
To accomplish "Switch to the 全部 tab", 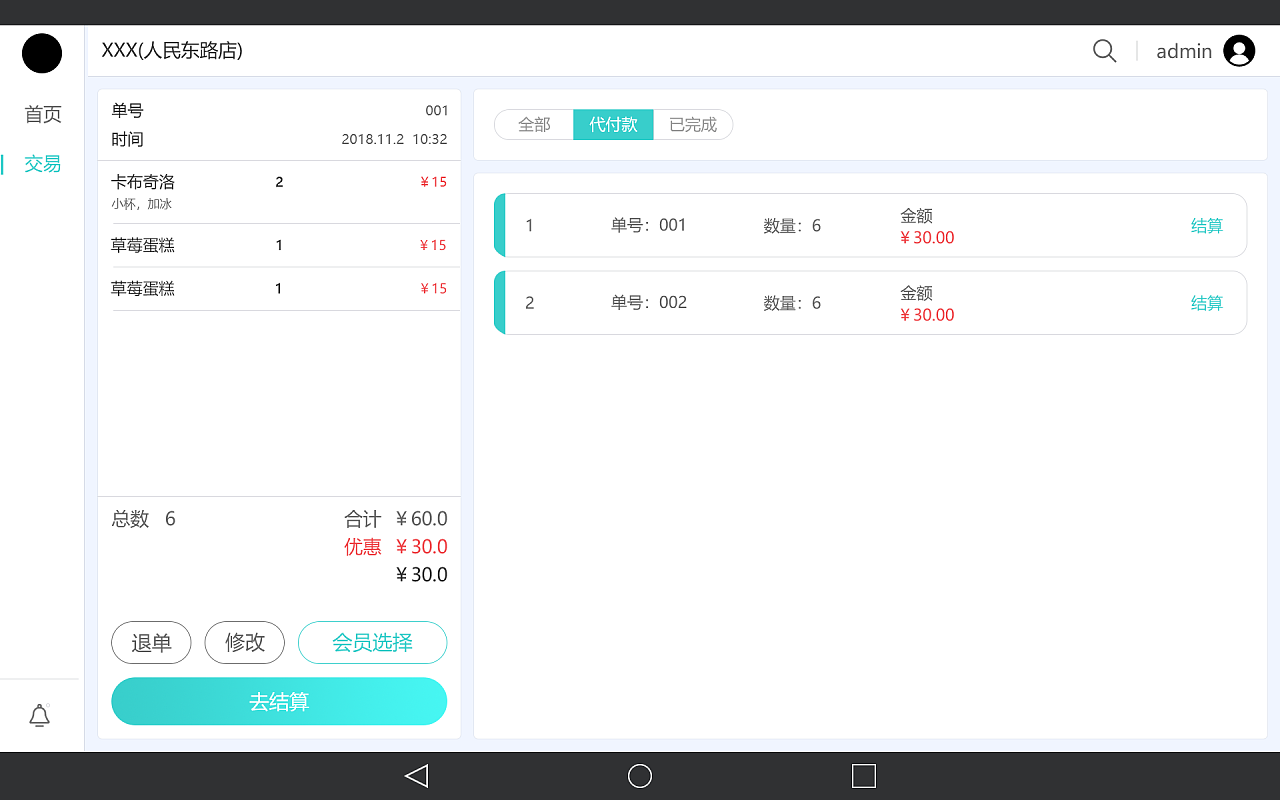I will click(x=533, y=124).
